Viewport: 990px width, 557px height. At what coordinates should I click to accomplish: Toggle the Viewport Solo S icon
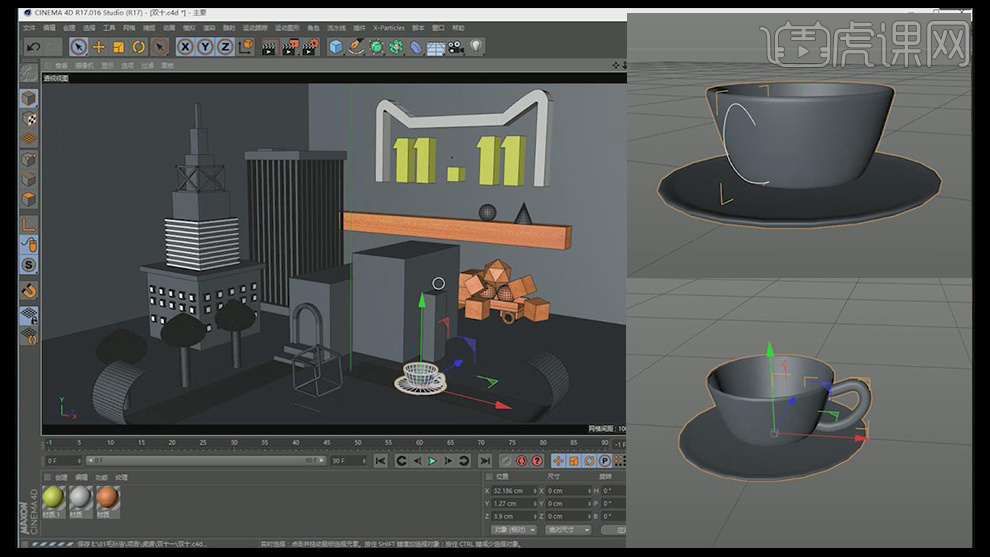point(28,265)
